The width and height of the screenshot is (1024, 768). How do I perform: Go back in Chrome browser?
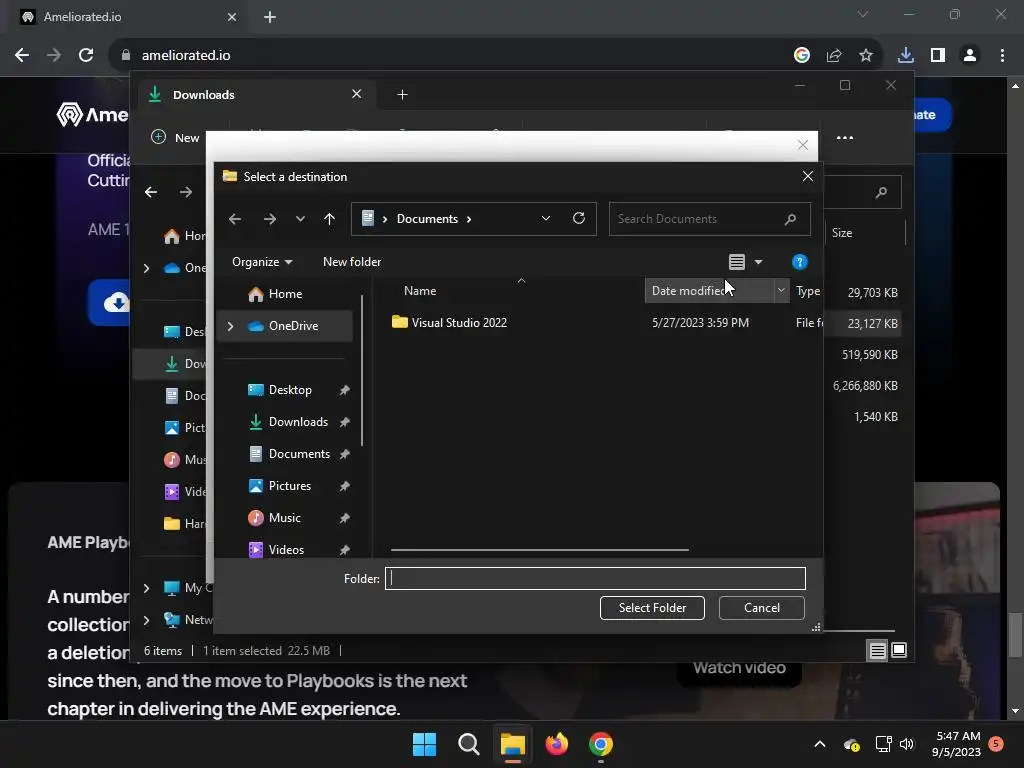[22, 56]
